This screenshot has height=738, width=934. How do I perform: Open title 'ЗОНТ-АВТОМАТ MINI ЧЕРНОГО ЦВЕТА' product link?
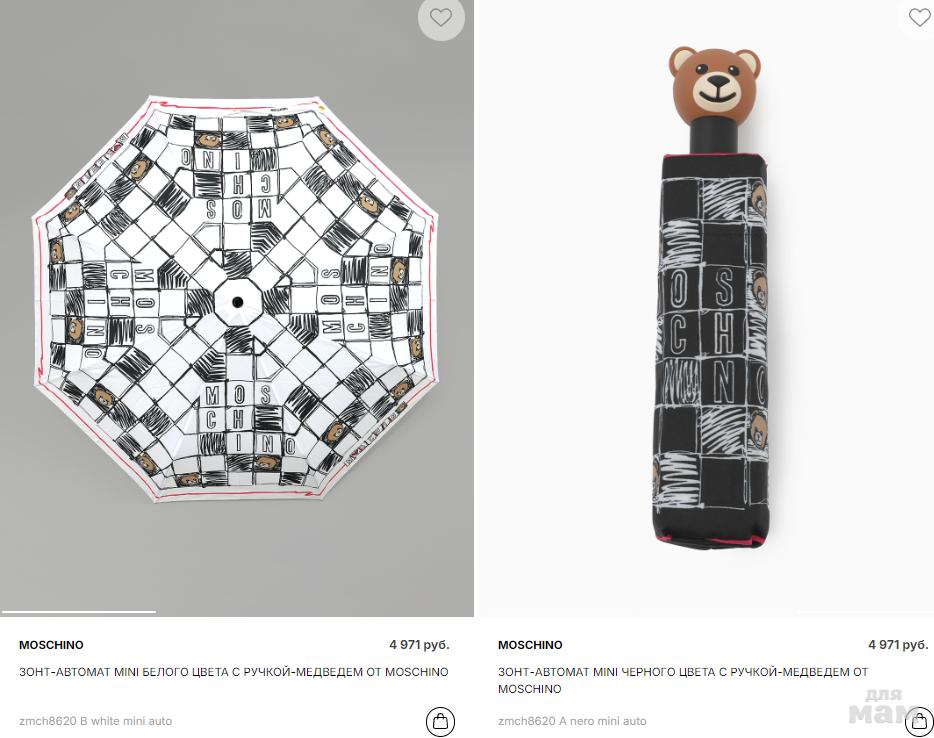pos(683,680)
